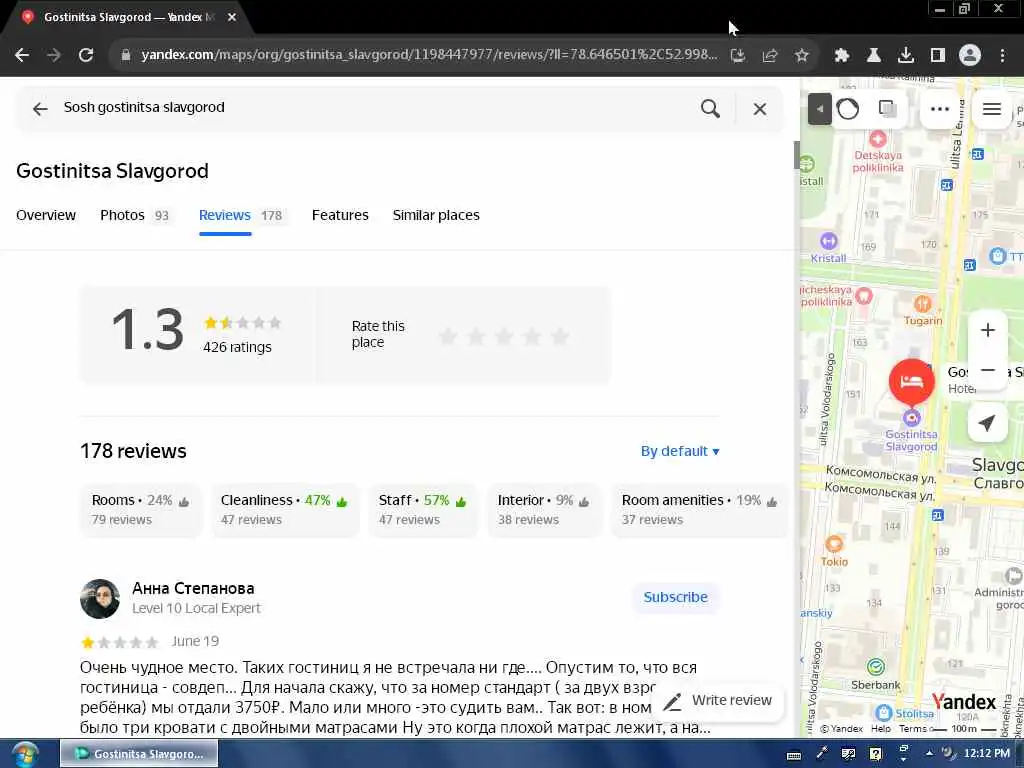This screenshot has height=768, width=1024.
Task: Click the Detskaya poliklinika map marker
Action: pos(878,138)
